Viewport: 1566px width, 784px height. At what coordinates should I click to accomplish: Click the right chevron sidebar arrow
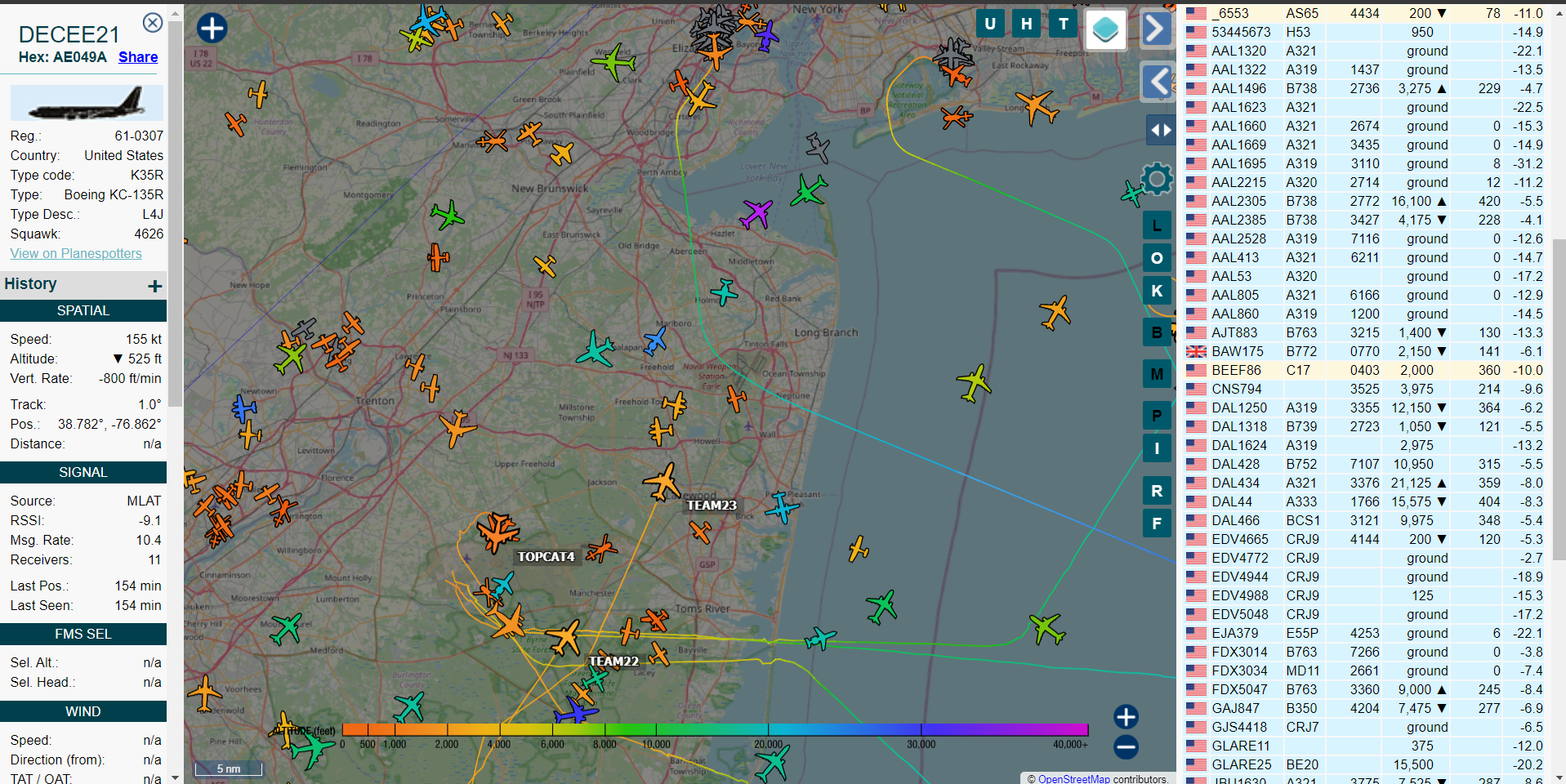(1157, 29)
